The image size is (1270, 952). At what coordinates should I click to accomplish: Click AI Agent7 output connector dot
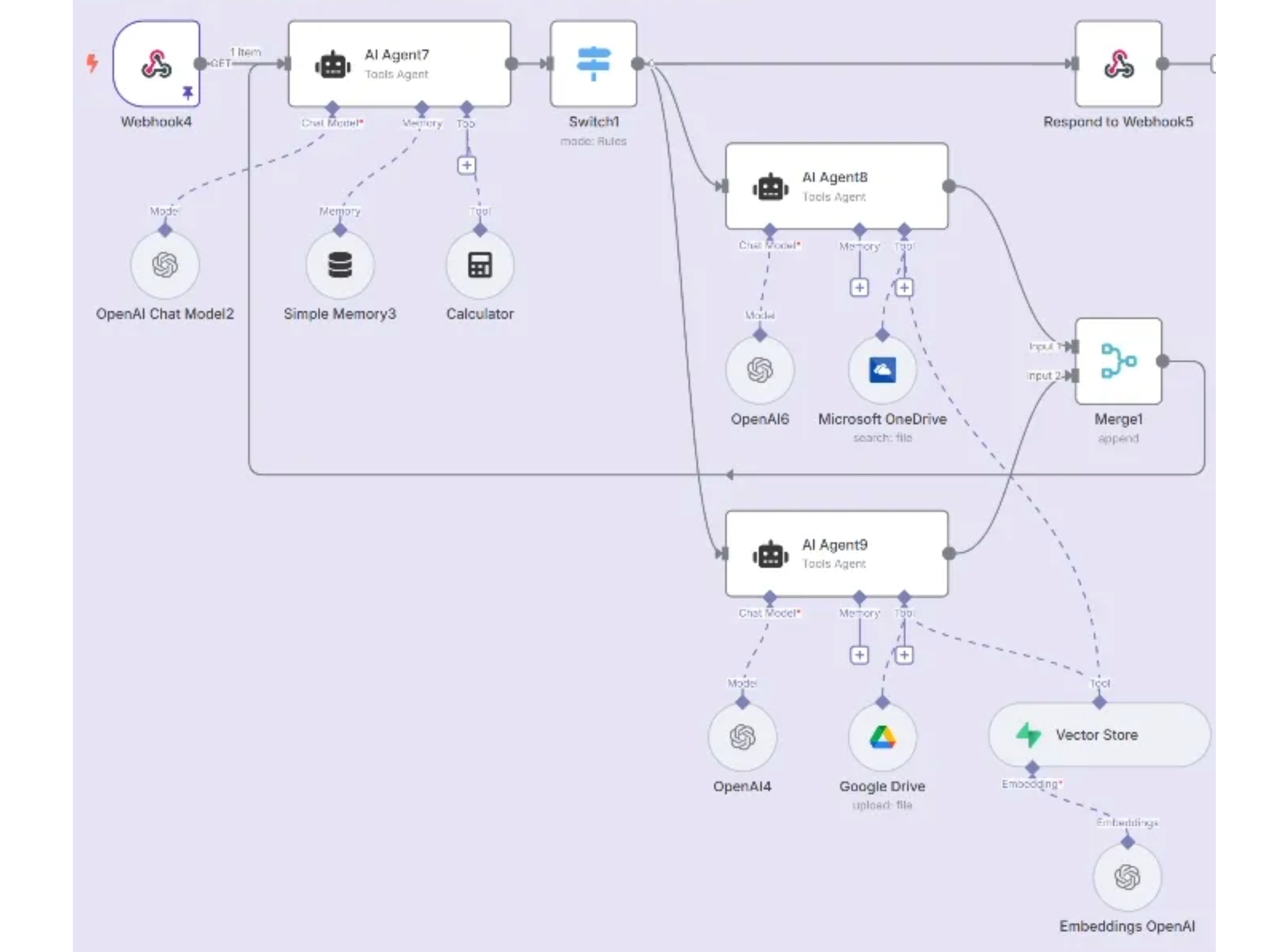512,64
